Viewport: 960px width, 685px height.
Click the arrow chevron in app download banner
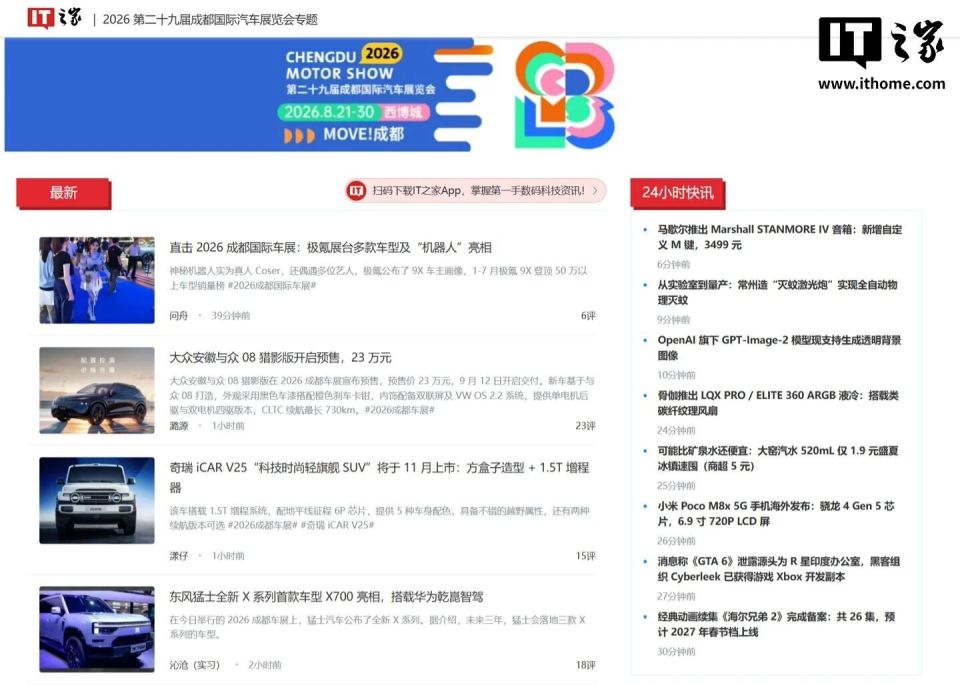click(x=595, y=191)
